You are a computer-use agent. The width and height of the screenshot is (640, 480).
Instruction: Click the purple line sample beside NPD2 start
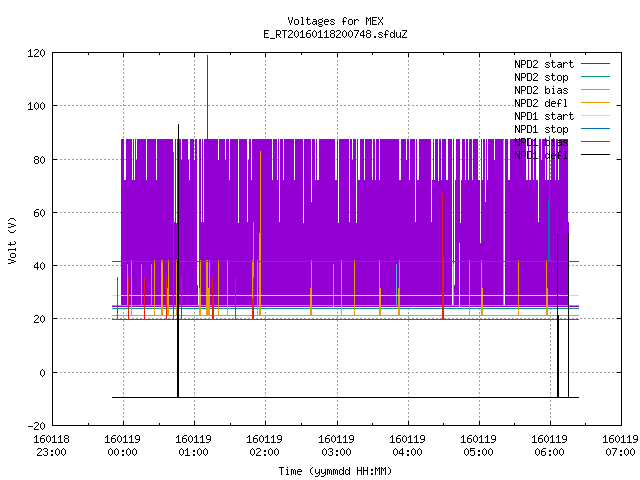click(x=596, y=64)
